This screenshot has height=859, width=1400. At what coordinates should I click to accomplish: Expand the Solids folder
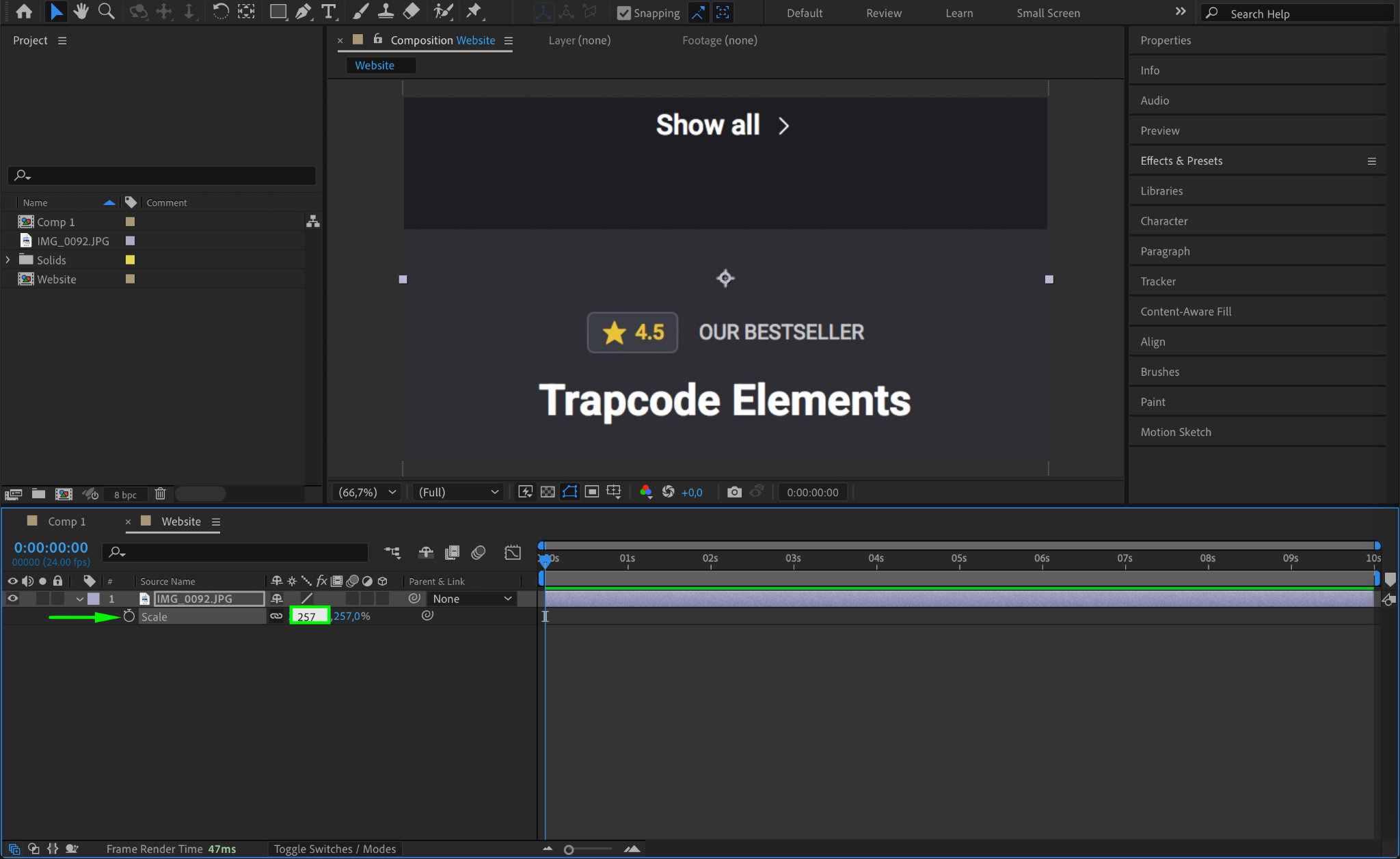(x=8, y=260)
